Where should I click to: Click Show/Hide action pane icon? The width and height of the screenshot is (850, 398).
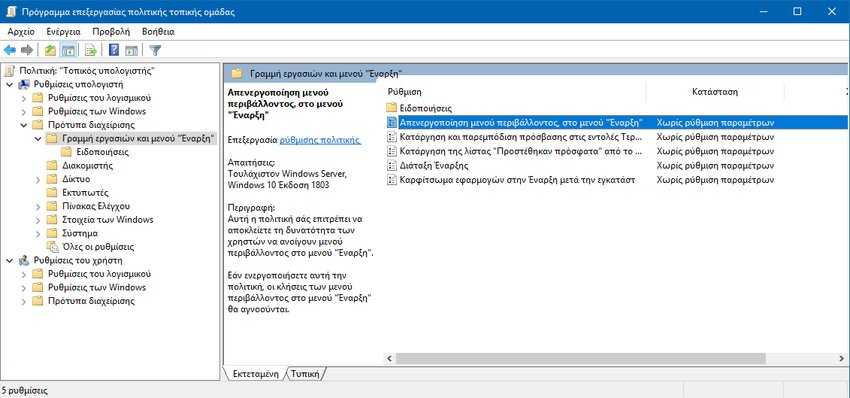point(131,50)
